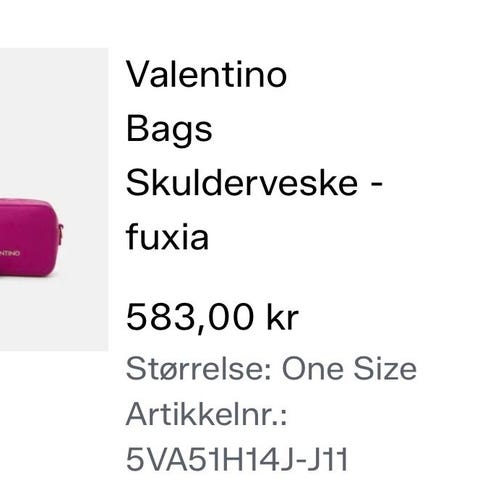Click the dash after 'Skulderveske'
The width and height of the screenshot is (480, 480).
(376, 184)
